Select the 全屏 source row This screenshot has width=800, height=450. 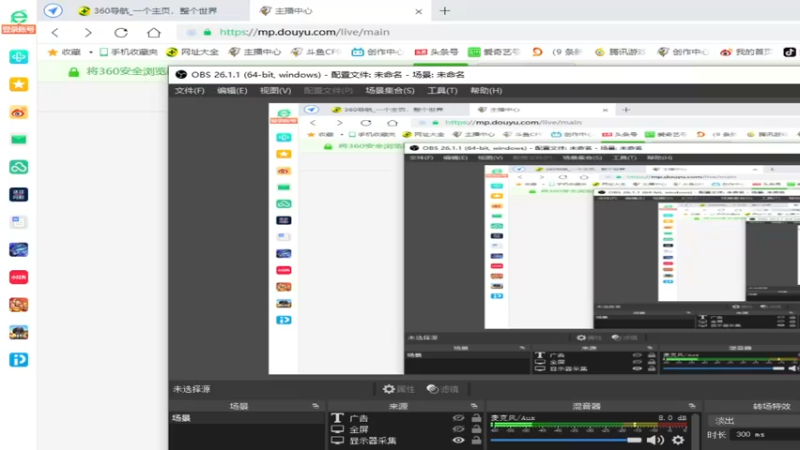coord(406,429)
